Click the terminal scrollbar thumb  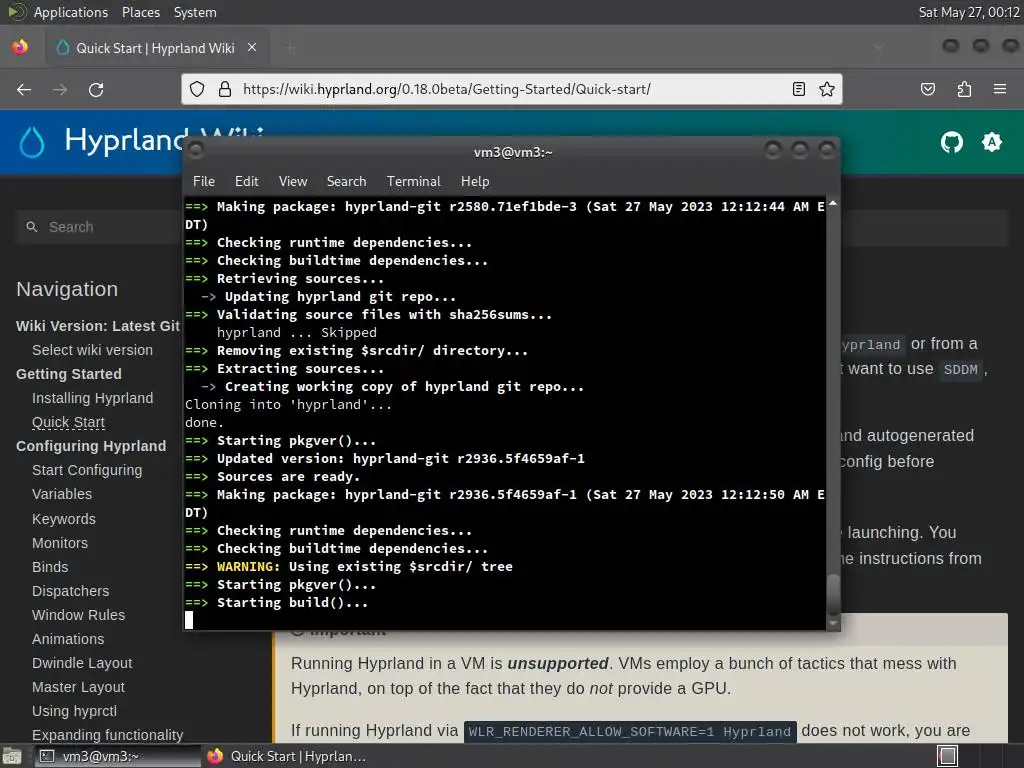(833, 593)
